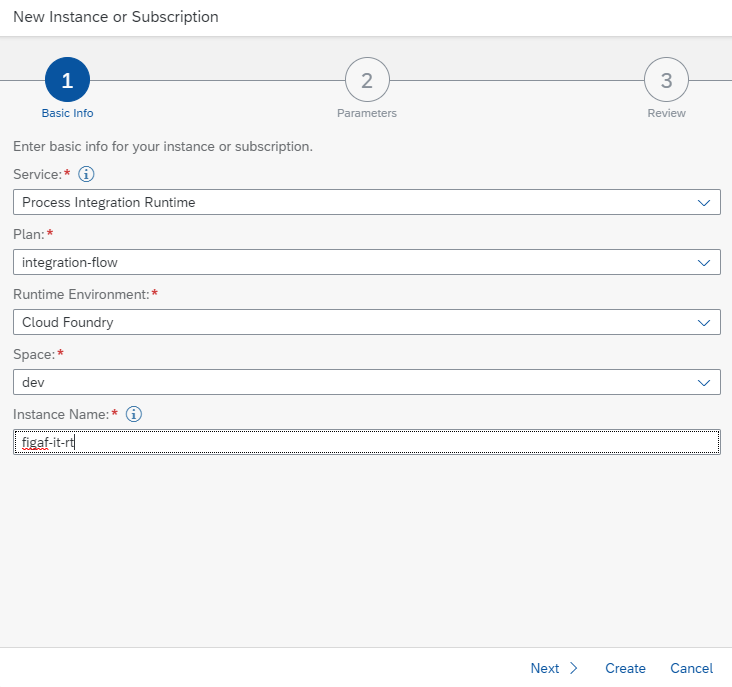The height and width of the screenshot is (687, 732).
Task: Cancel the new instance dialog
Action: 691,668
